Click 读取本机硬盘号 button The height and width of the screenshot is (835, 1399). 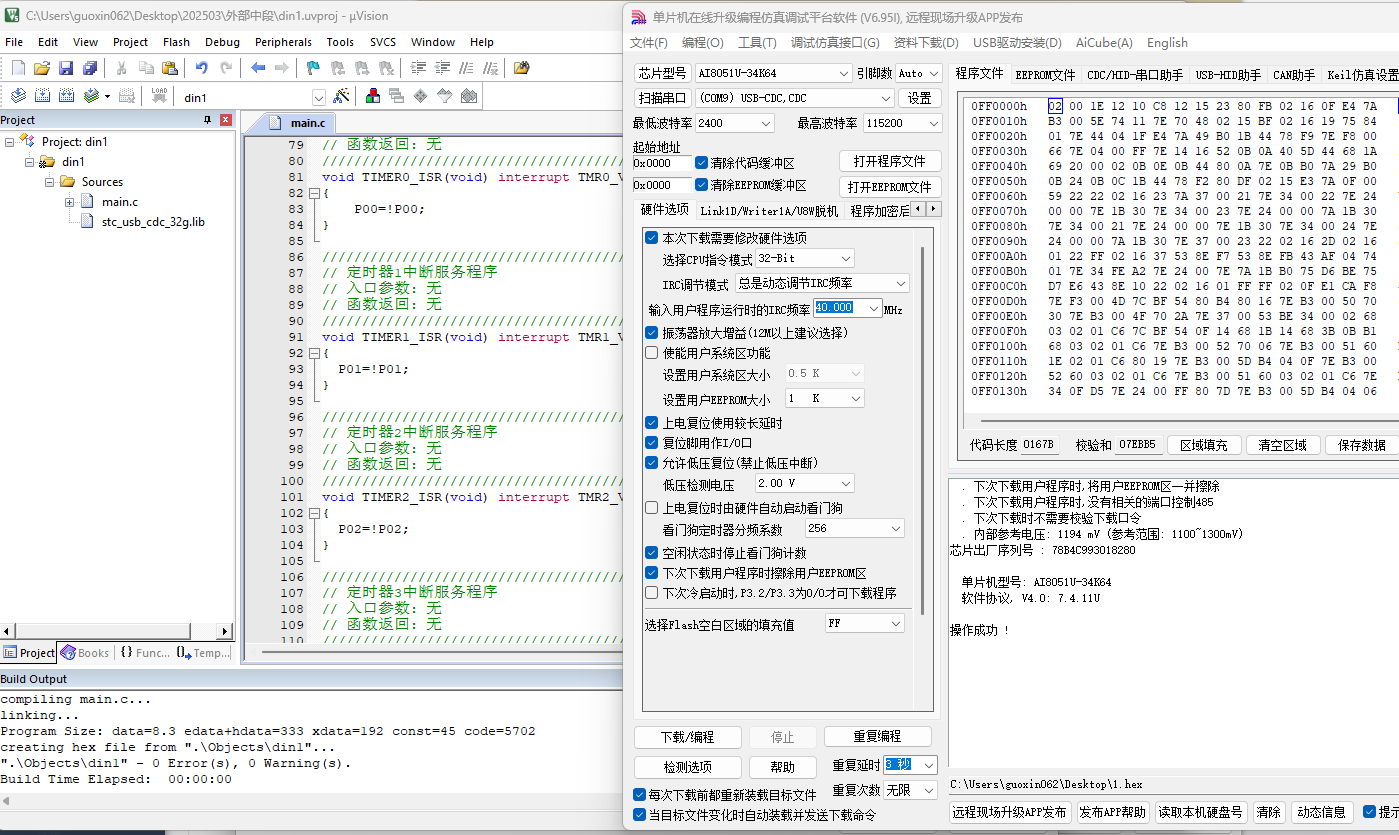1200,813
